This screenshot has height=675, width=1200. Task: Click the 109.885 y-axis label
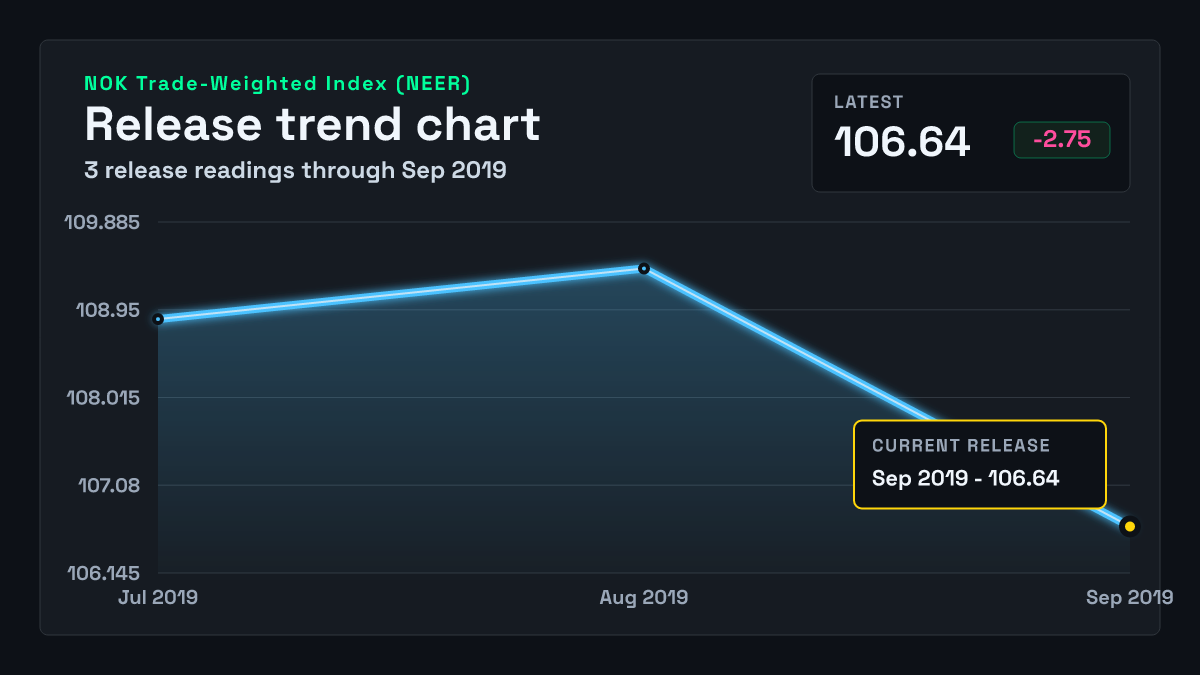[x=103, y=222]
